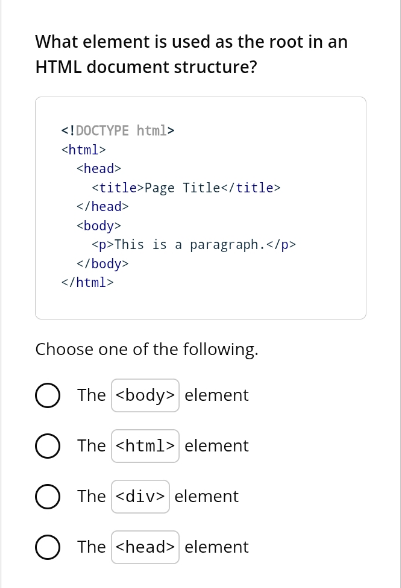This screenshot has height=588, width=401.
Task: Click the closing </html> tag in code
Action: [87, 282]
